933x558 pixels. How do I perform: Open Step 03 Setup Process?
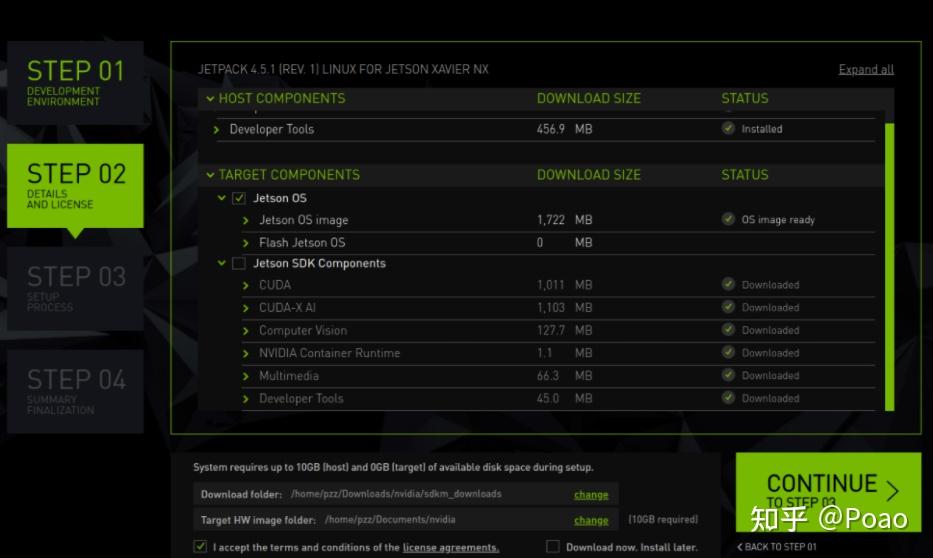(x=75, y=289)
